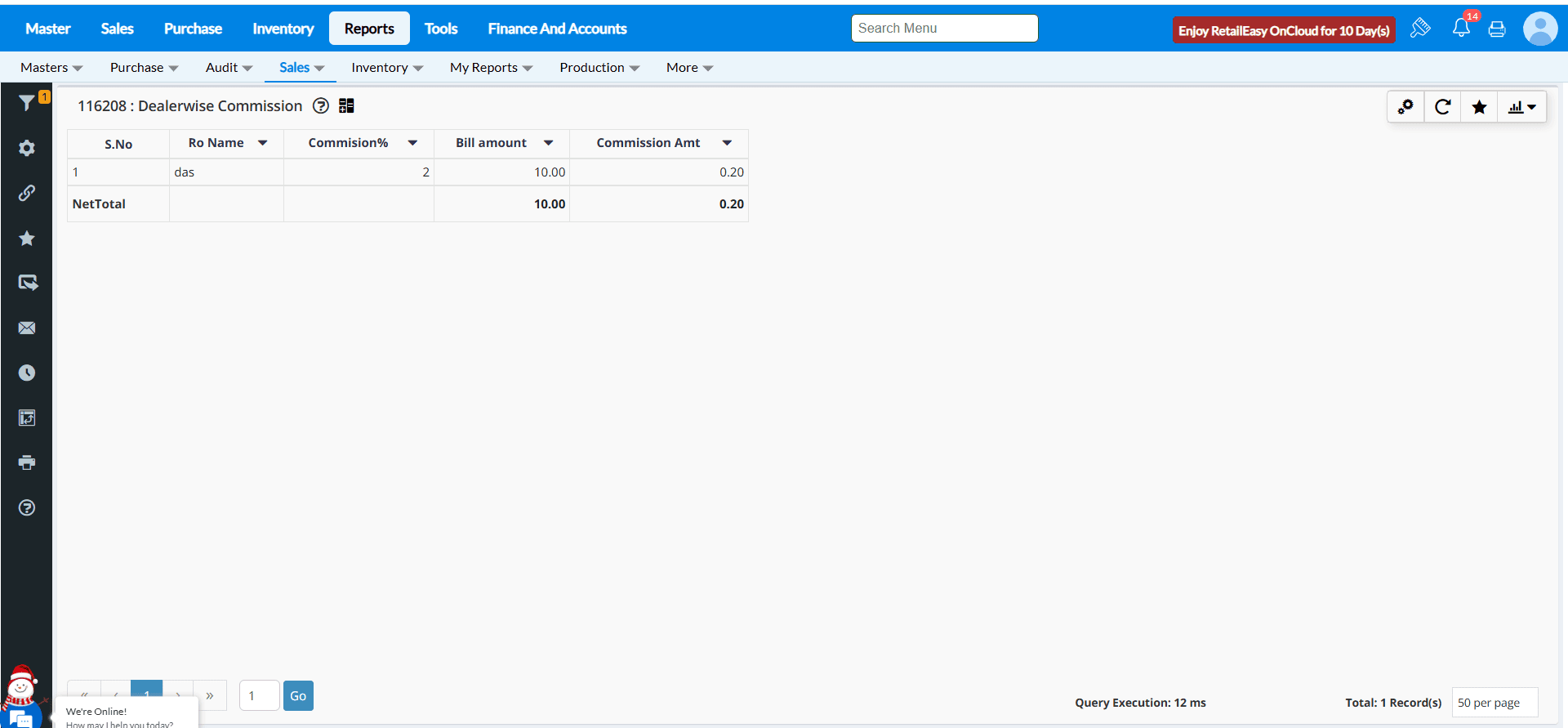Expand the Masters submenu
Image resolution: width=1568 pixels, height=728 pixels.
tap(51, 68)
